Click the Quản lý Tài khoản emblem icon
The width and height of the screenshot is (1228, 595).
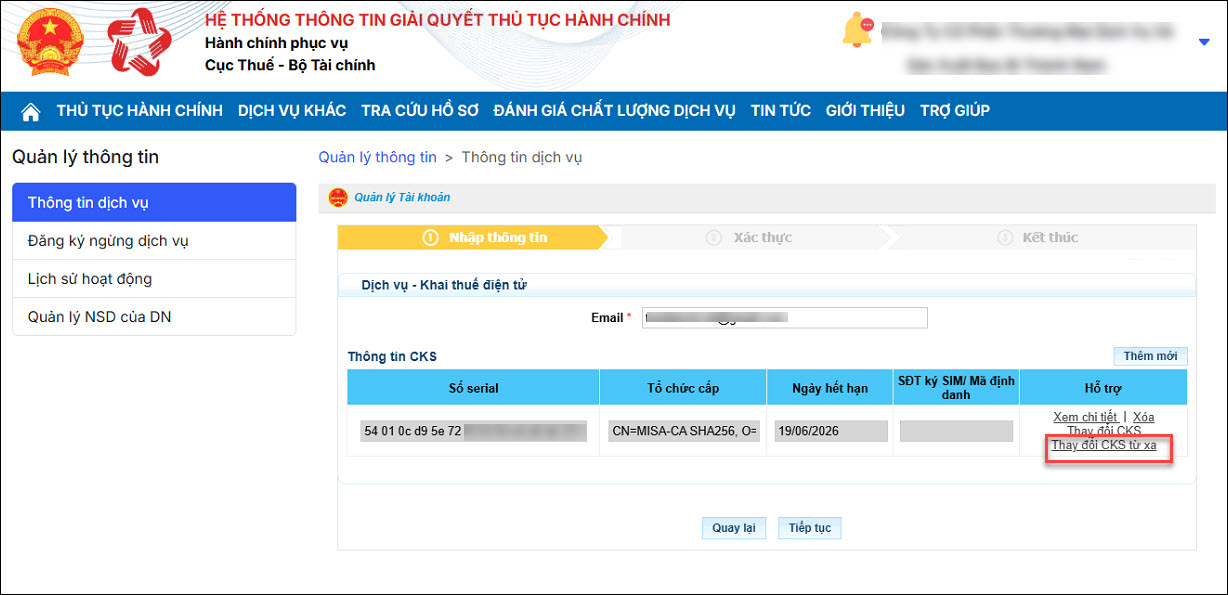coord(338,198)
